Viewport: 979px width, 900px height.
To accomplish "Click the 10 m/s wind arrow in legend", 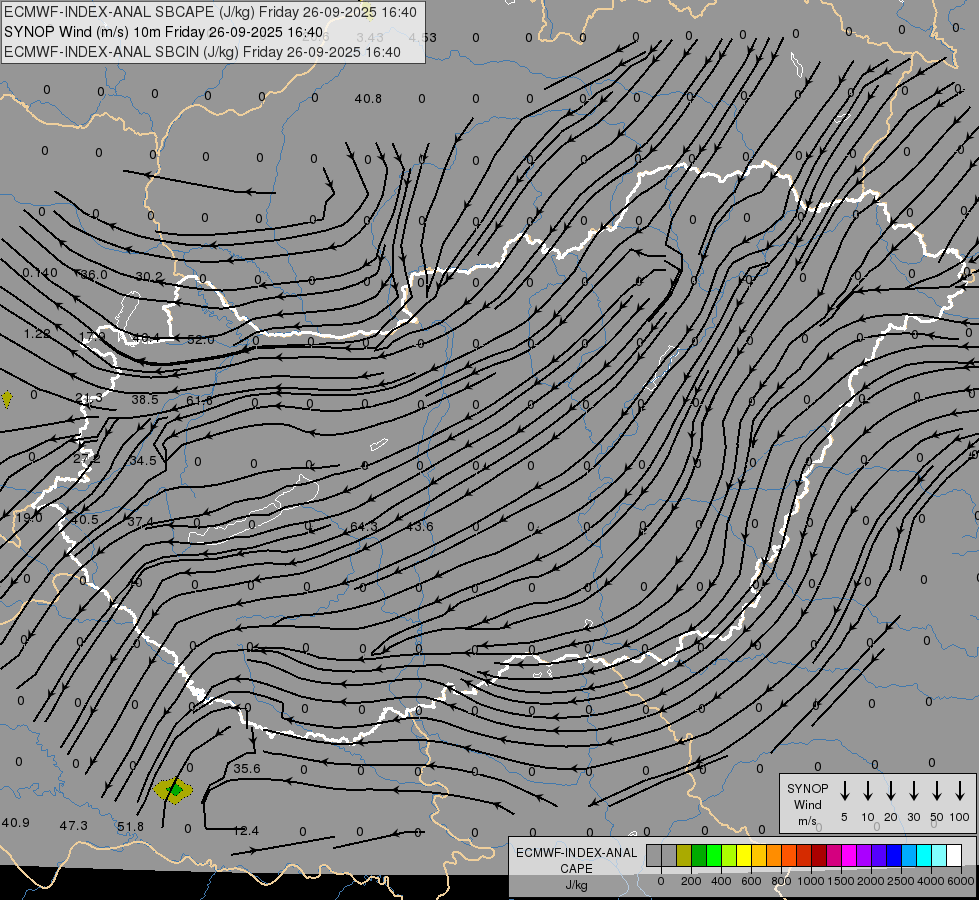I will coord(868,791).
